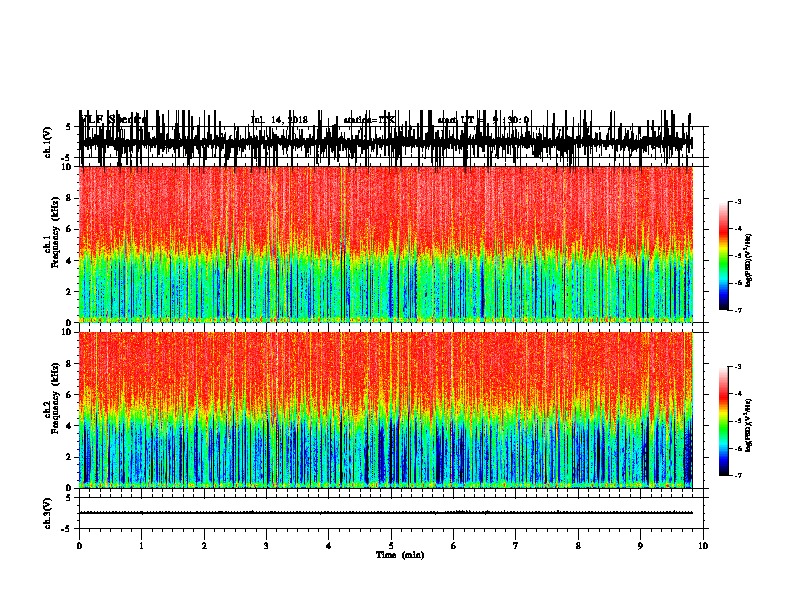Click the log(PSD) label beside the ch.1 color bar
This screenshot has width=792, height=612.
click(x=749, y=260)
